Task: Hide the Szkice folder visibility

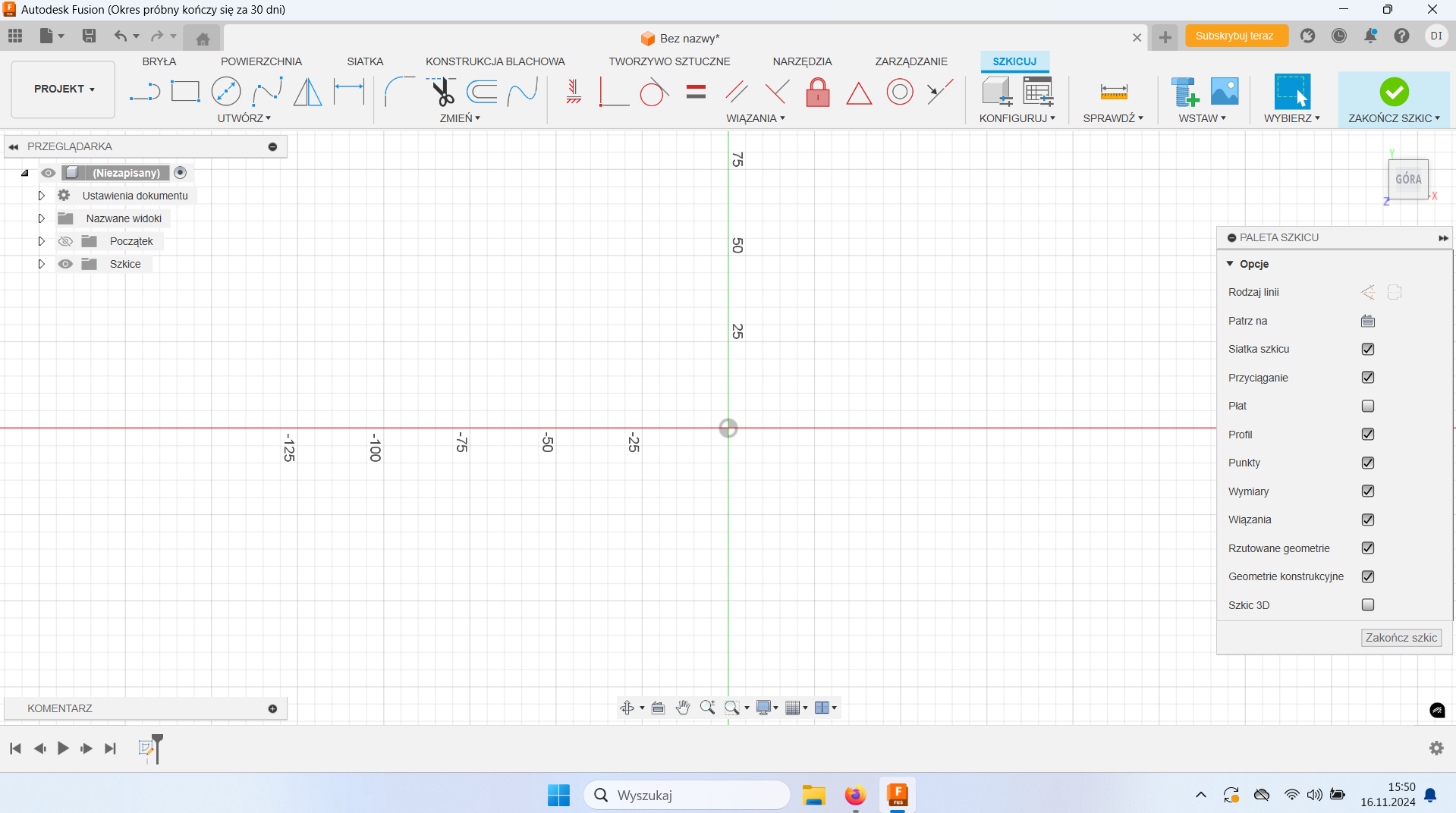Action: [x=66, y=264]
